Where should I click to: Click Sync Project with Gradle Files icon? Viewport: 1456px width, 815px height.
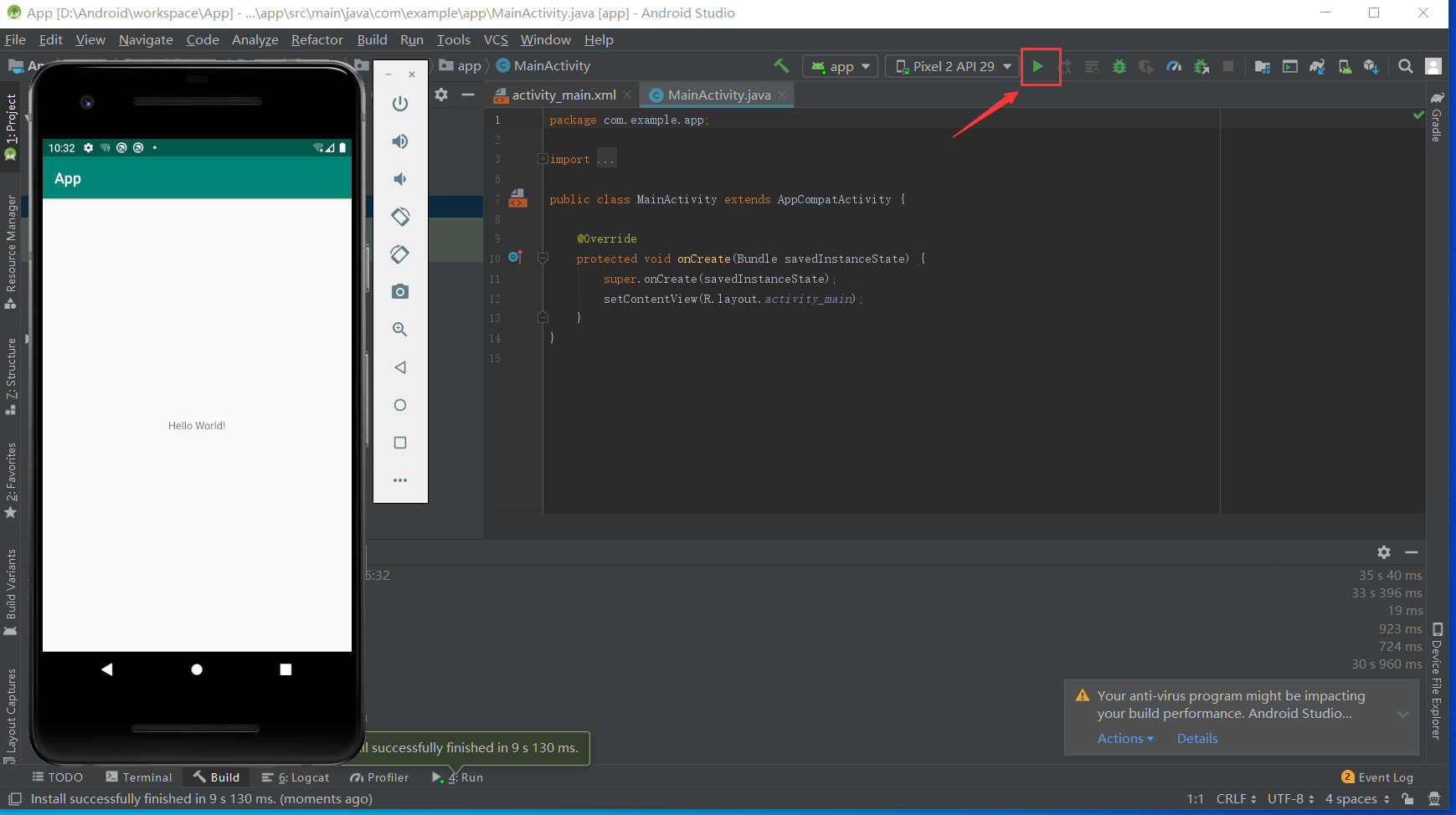coord(1318,66)
